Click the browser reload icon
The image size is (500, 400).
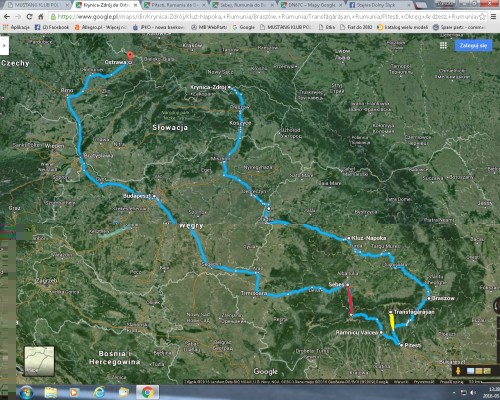point(29,17)
